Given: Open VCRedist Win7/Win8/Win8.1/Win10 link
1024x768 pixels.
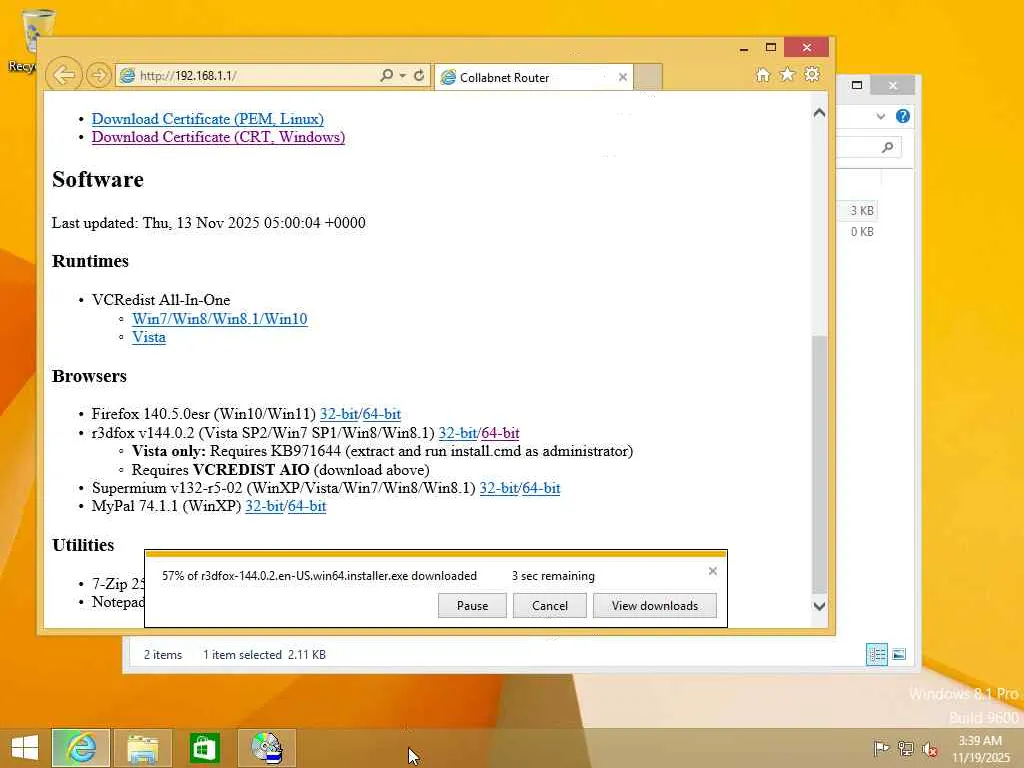Looking at the screenshot, I should pos(219,319).
